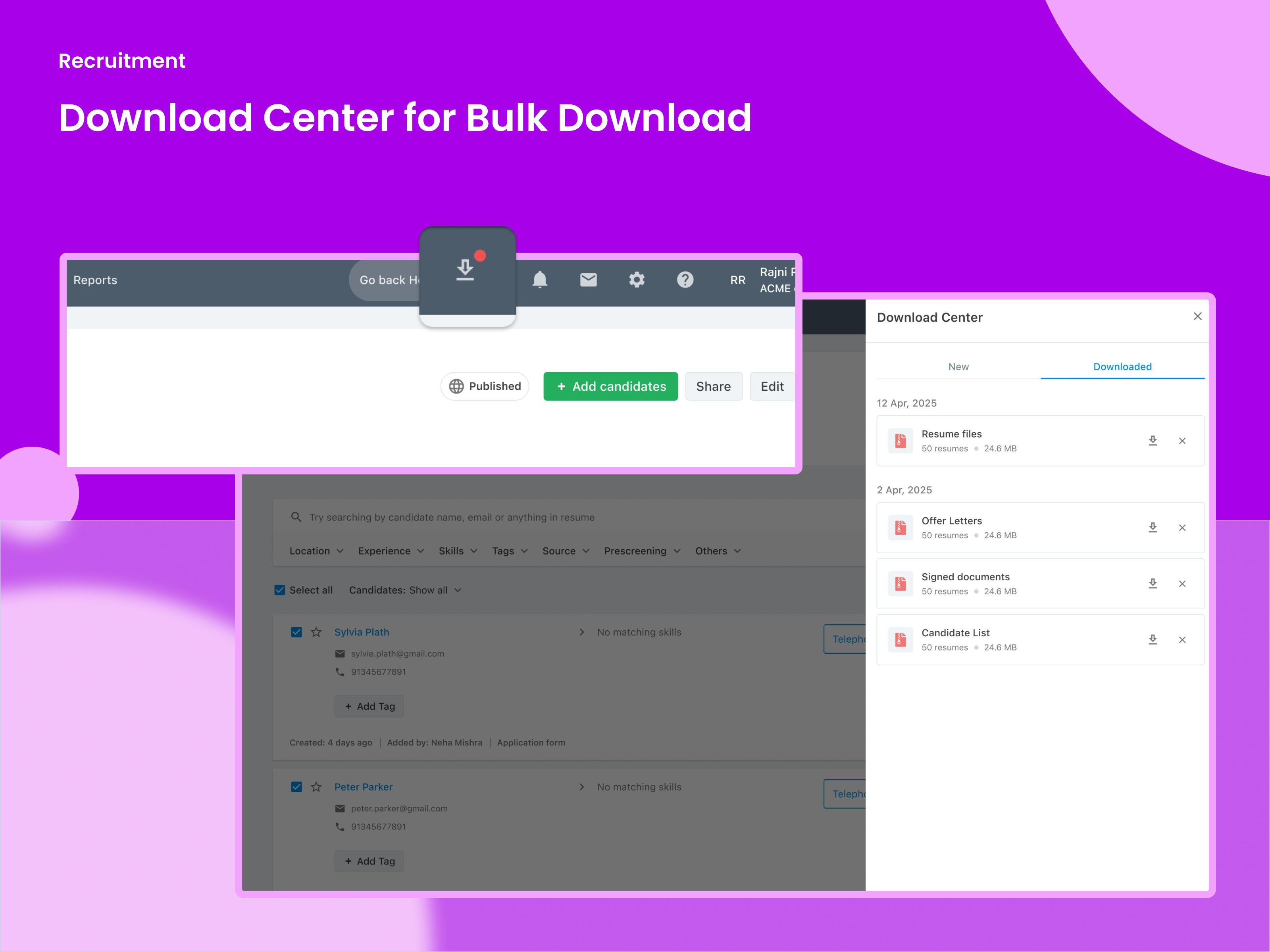Click the Edit button
Screen dimensions: 1270x952
coord(772,386)
